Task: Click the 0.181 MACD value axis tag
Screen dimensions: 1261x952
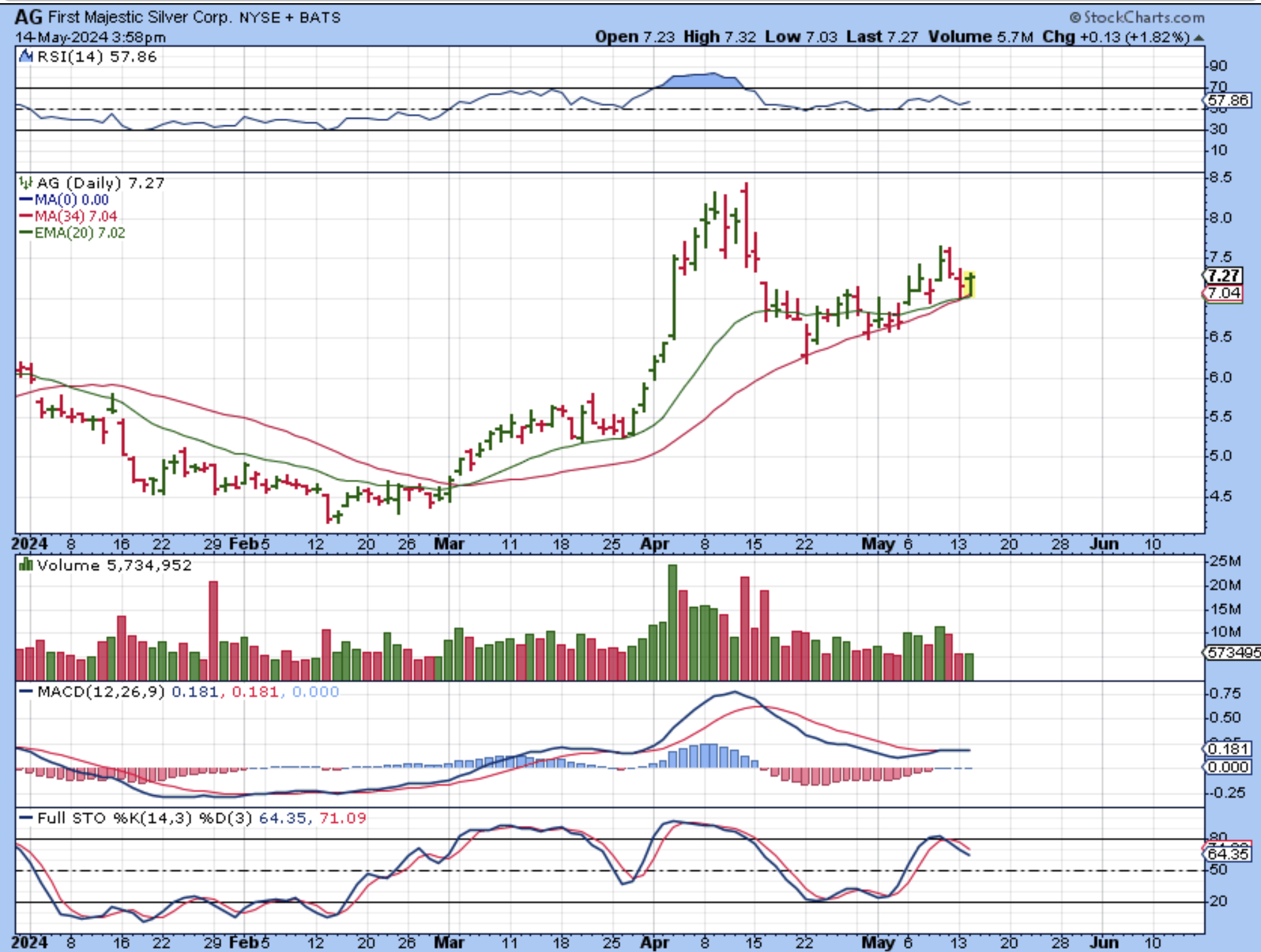Action: (1227, 749)
